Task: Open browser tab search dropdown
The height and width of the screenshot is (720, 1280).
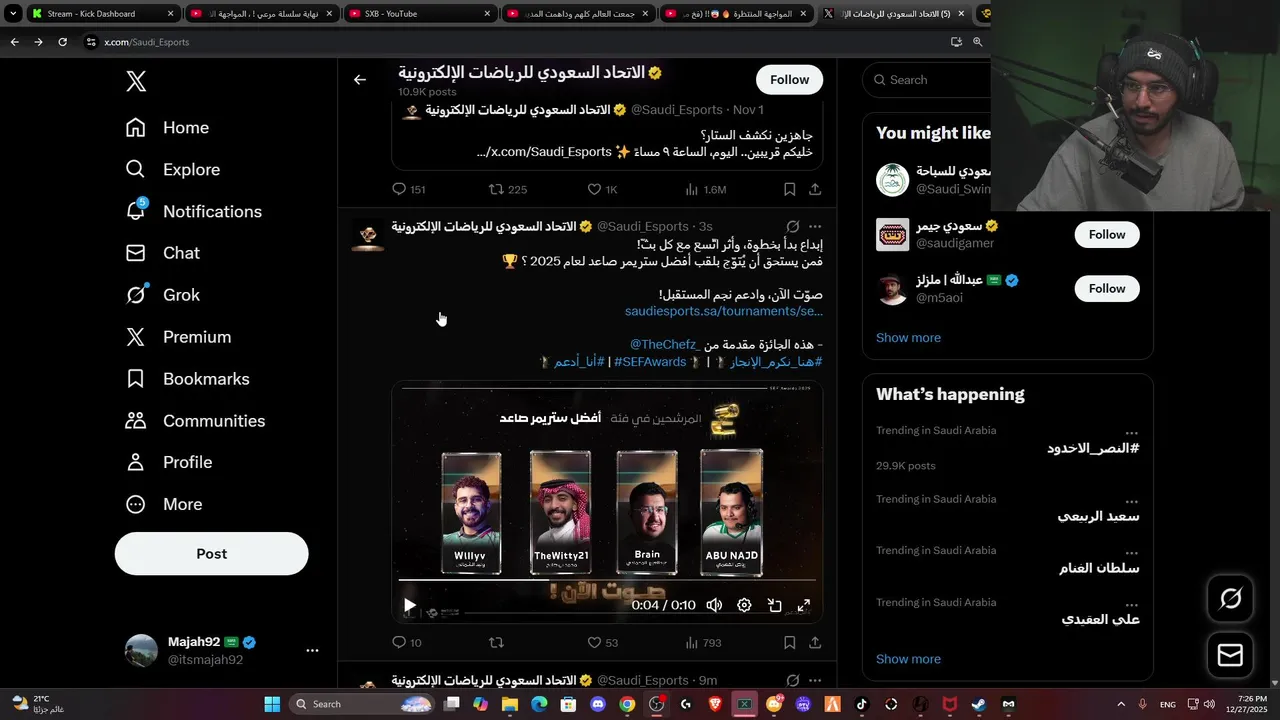Action: [x=12, y=14]
